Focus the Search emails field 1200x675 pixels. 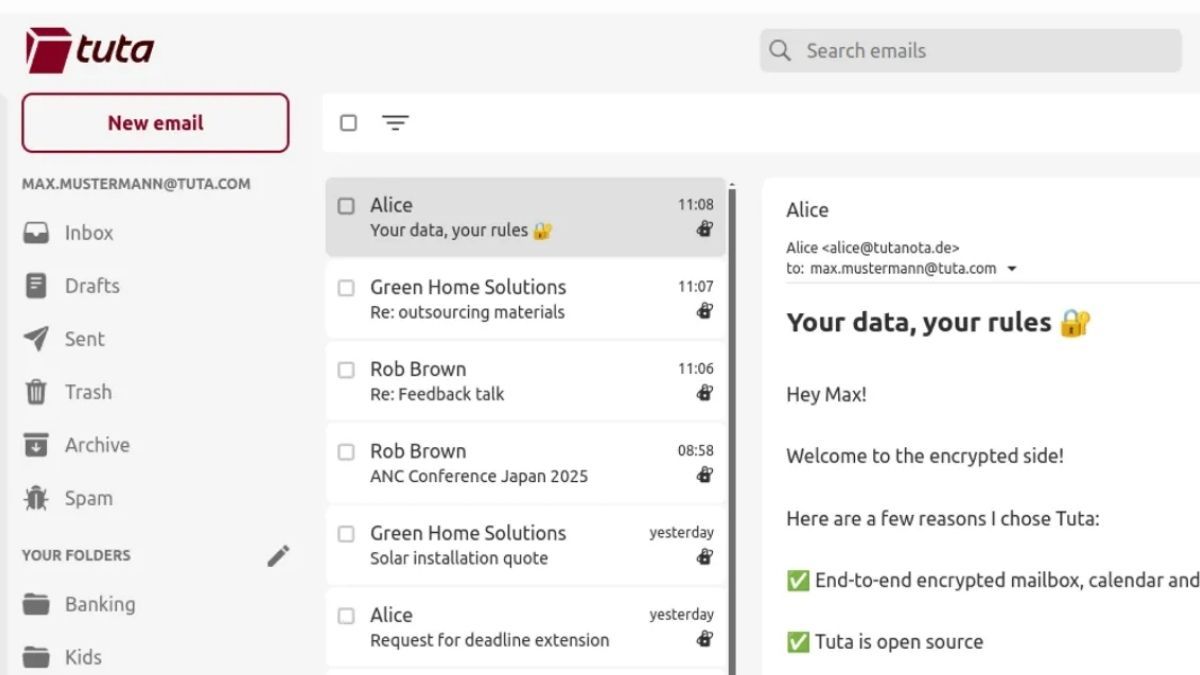coord(970,51)
